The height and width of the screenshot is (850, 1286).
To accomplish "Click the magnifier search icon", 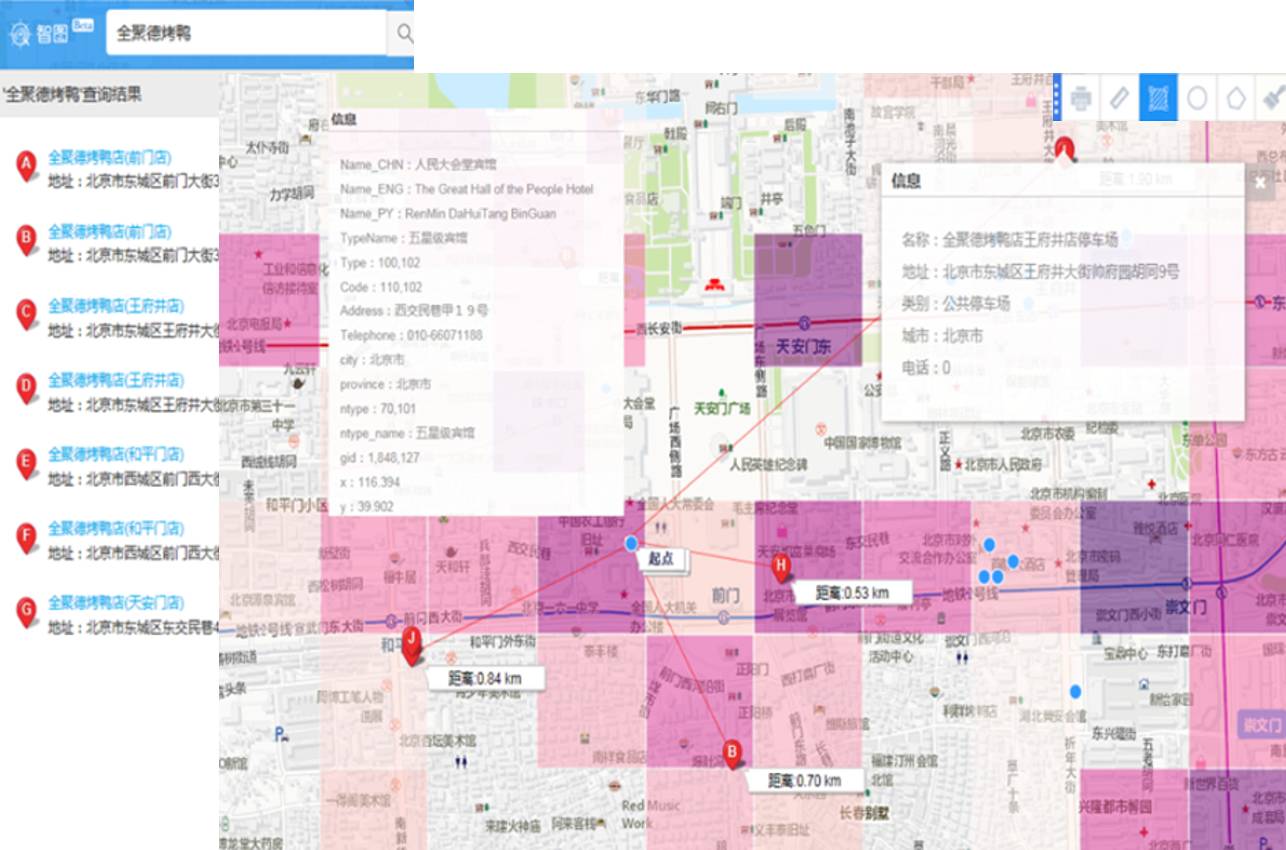I will (x=404, y=33).
